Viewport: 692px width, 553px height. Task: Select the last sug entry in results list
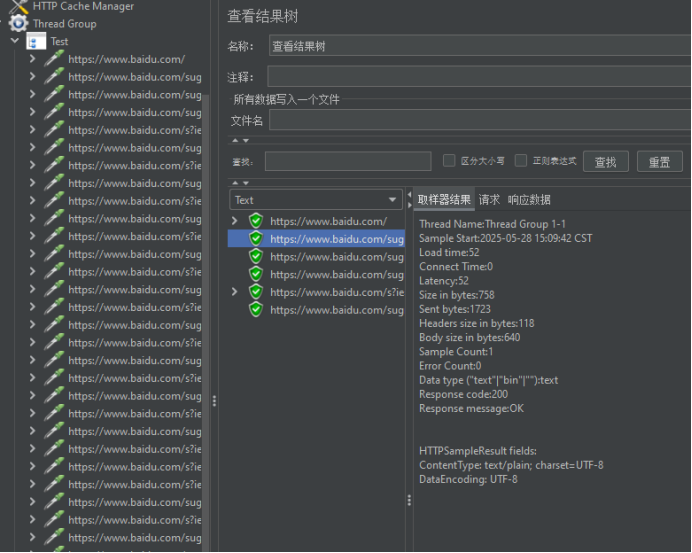(x=337, y=310)
